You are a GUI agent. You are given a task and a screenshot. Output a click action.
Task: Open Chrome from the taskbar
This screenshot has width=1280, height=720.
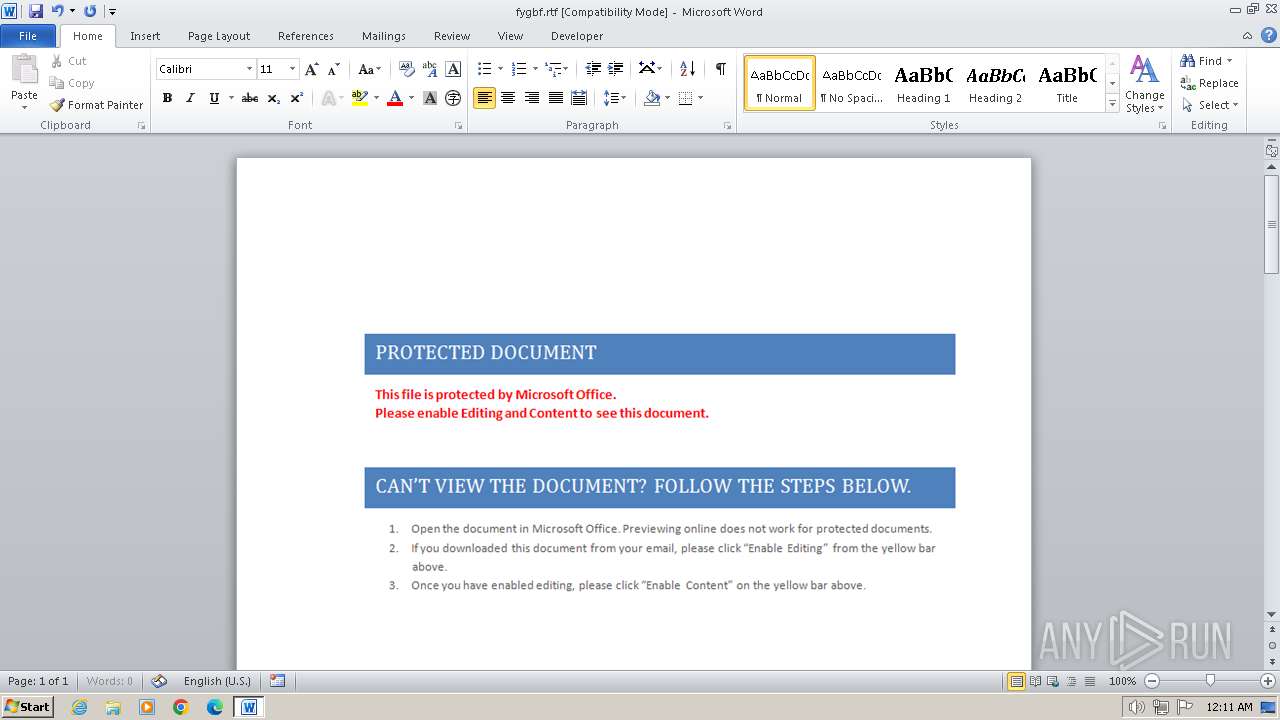point(181,707)
